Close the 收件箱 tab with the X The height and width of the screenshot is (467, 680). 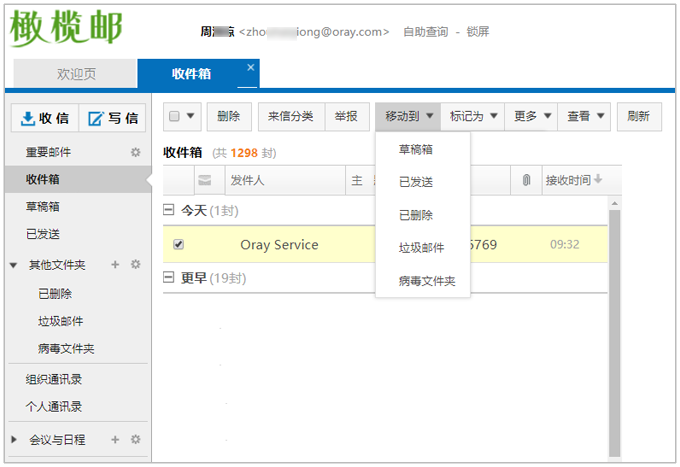point(251,68)
